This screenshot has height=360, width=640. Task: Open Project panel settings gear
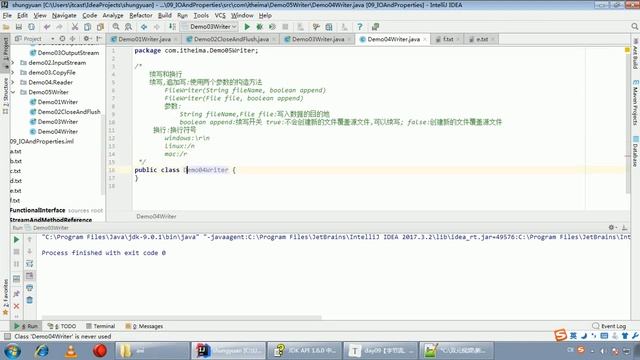(x=86, y=39)
